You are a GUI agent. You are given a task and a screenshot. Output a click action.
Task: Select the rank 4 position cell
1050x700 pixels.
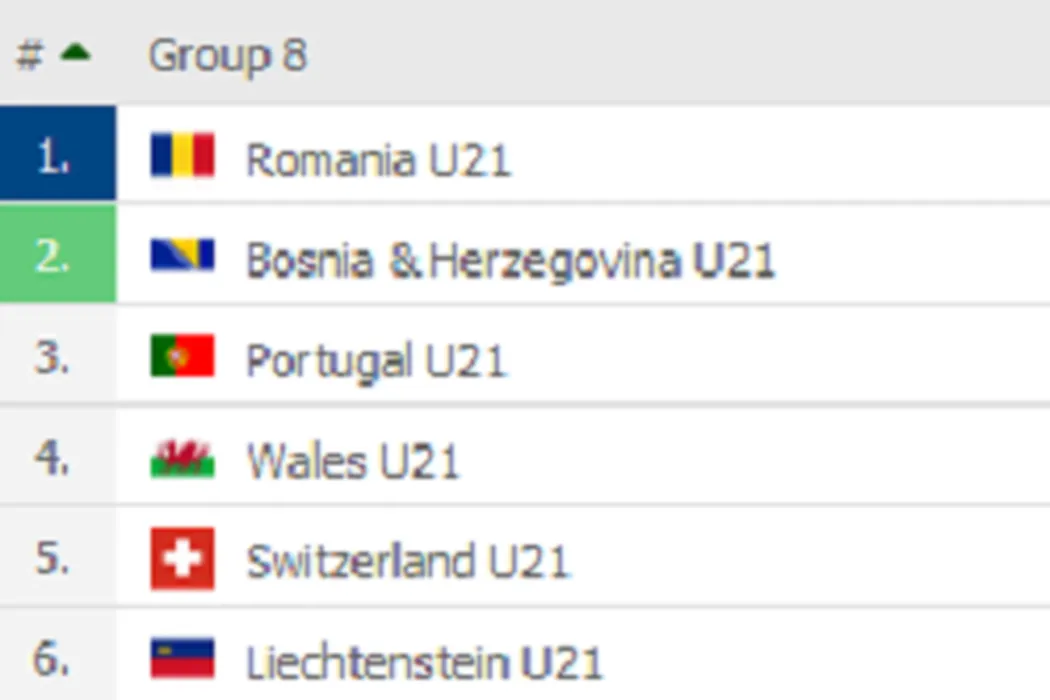pyautogui.click(x=55, y=458)
